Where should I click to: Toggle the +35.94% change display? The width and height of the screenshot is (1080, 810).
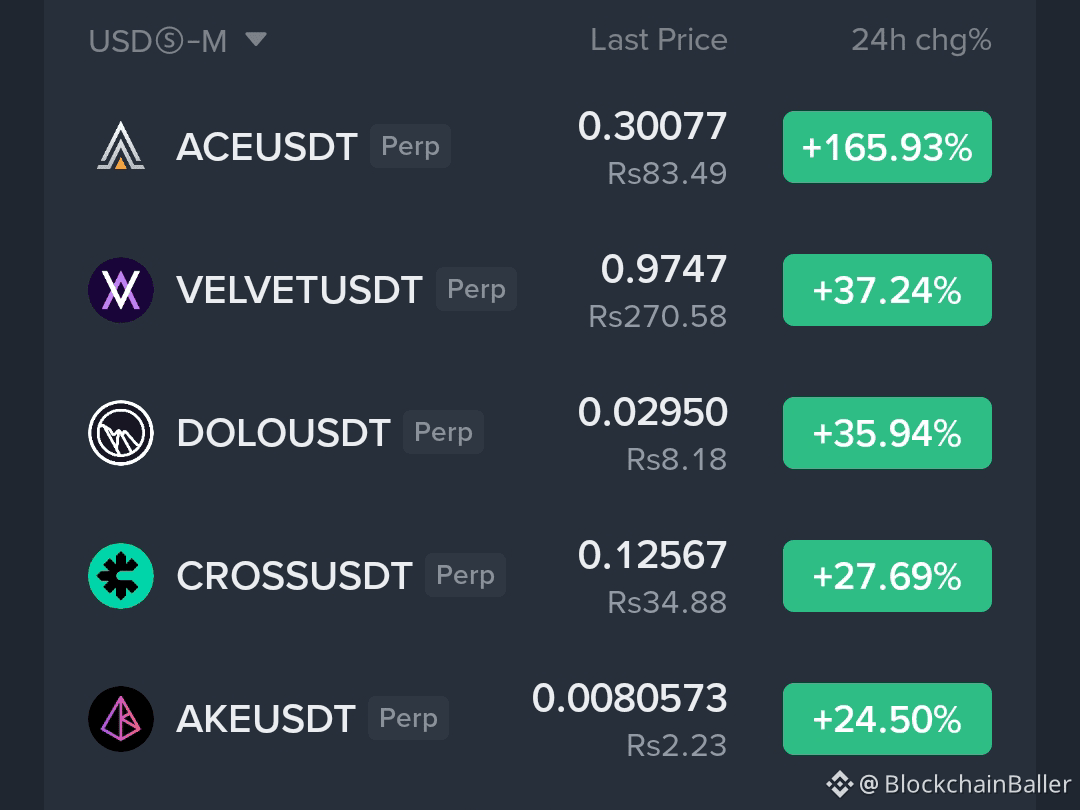tap(887, 433)
